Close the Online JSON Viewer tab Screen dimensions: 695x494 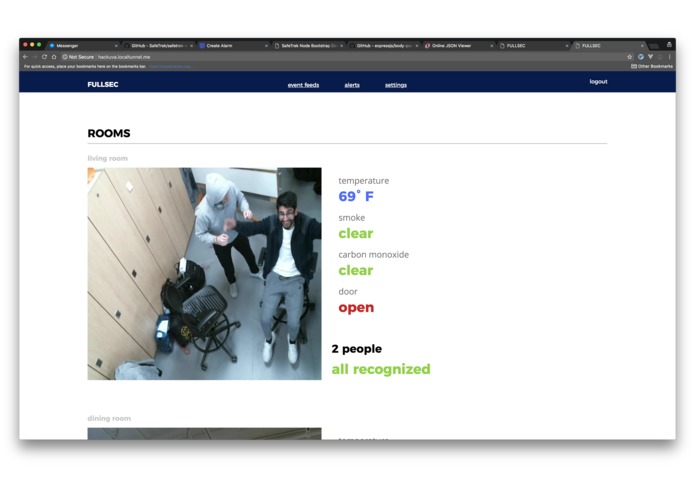[x=492, y=46]
